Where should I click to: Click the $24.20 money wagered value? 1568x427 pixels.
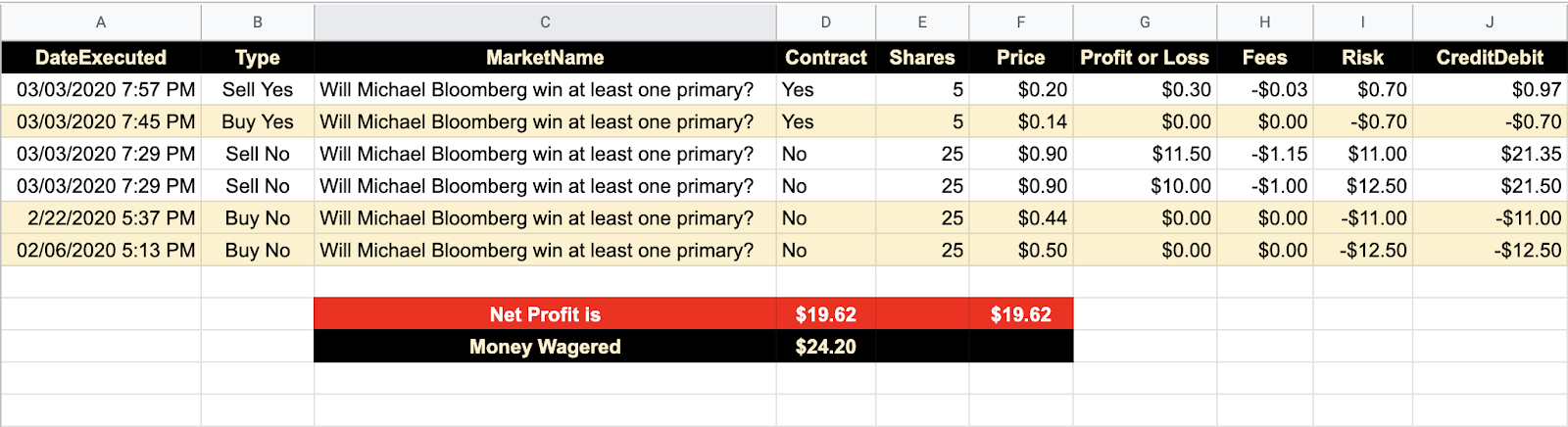pyautogui.click(x=826, y=347)
